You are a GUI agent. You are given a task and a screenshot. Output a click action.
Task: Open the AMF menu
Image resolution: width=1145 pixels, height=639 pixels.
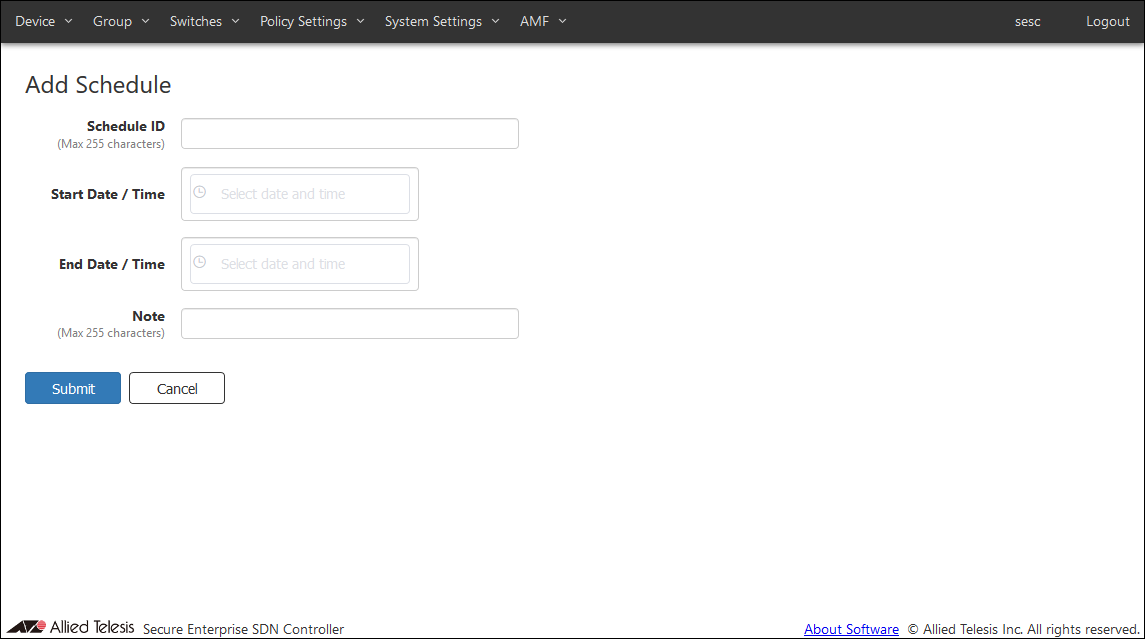543,21
